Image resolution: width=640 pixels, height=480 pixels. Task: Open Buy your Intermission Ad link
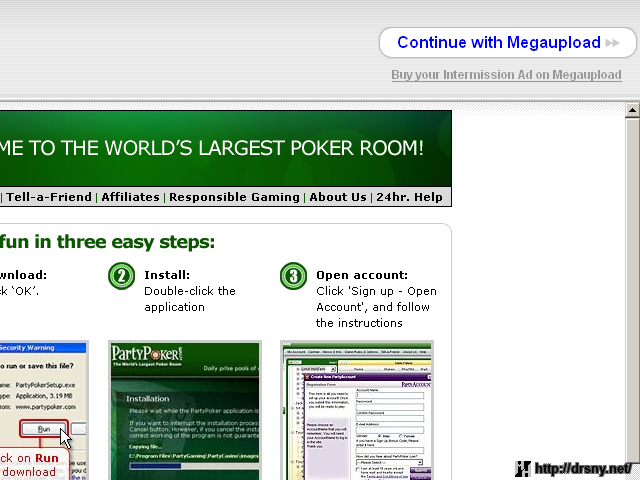pyautogui.click(x=506, y=75)
